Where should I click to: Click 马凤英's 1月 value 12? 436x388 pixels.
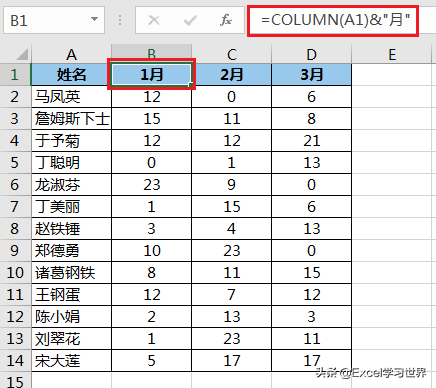(x=151, y=97)
